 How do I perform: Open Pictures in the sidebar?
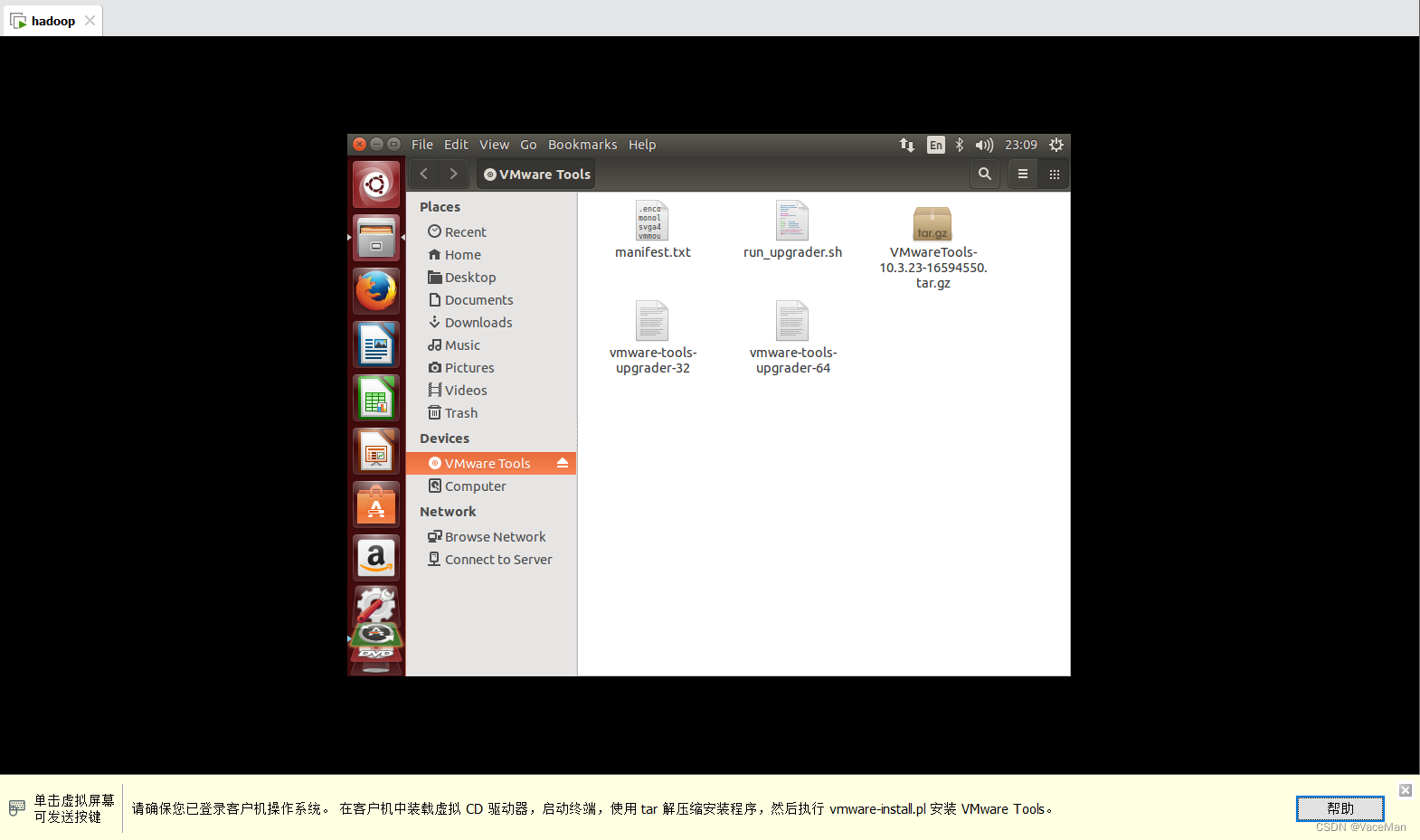(x=491, y=368)
